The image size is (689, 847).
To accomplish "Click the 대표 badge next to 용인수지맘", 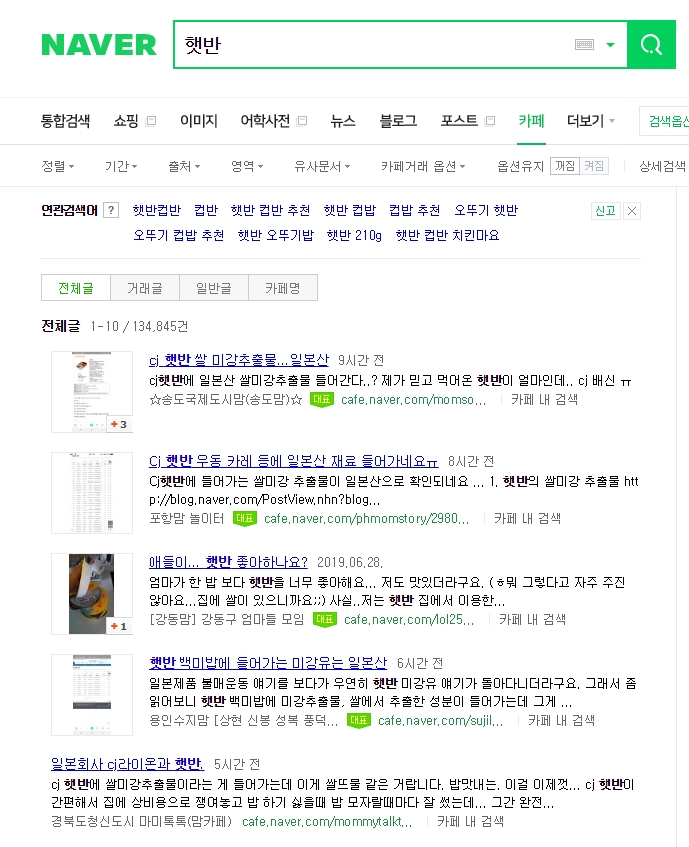I will coord(359,721).
